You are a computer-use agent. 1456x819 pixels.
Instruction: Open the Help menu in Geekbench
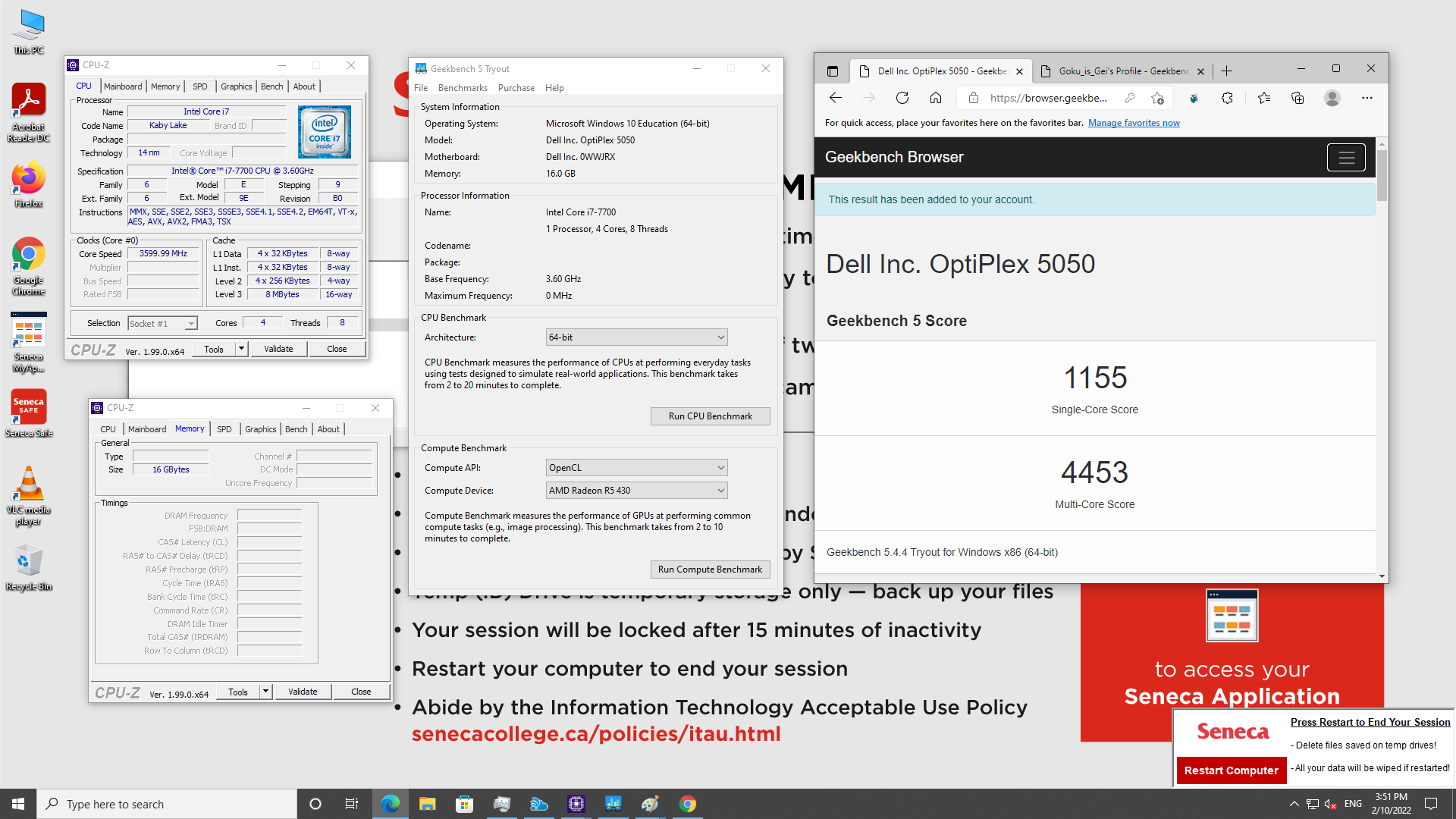pos(554,88)
